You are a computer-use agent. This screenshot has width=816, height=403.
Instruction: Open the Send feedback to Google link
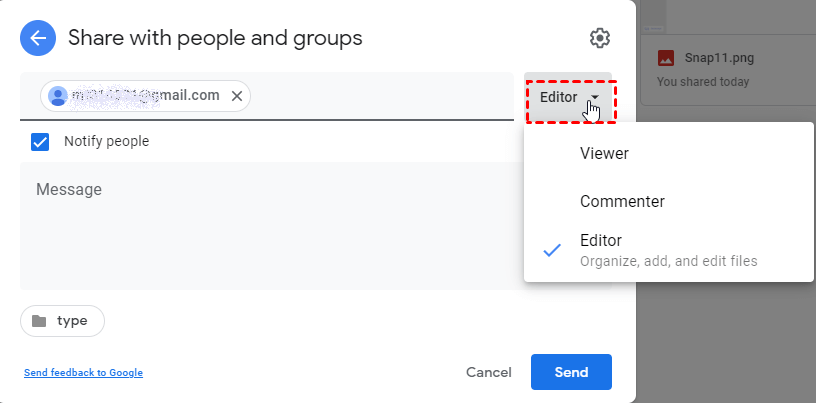click(83, 373)
